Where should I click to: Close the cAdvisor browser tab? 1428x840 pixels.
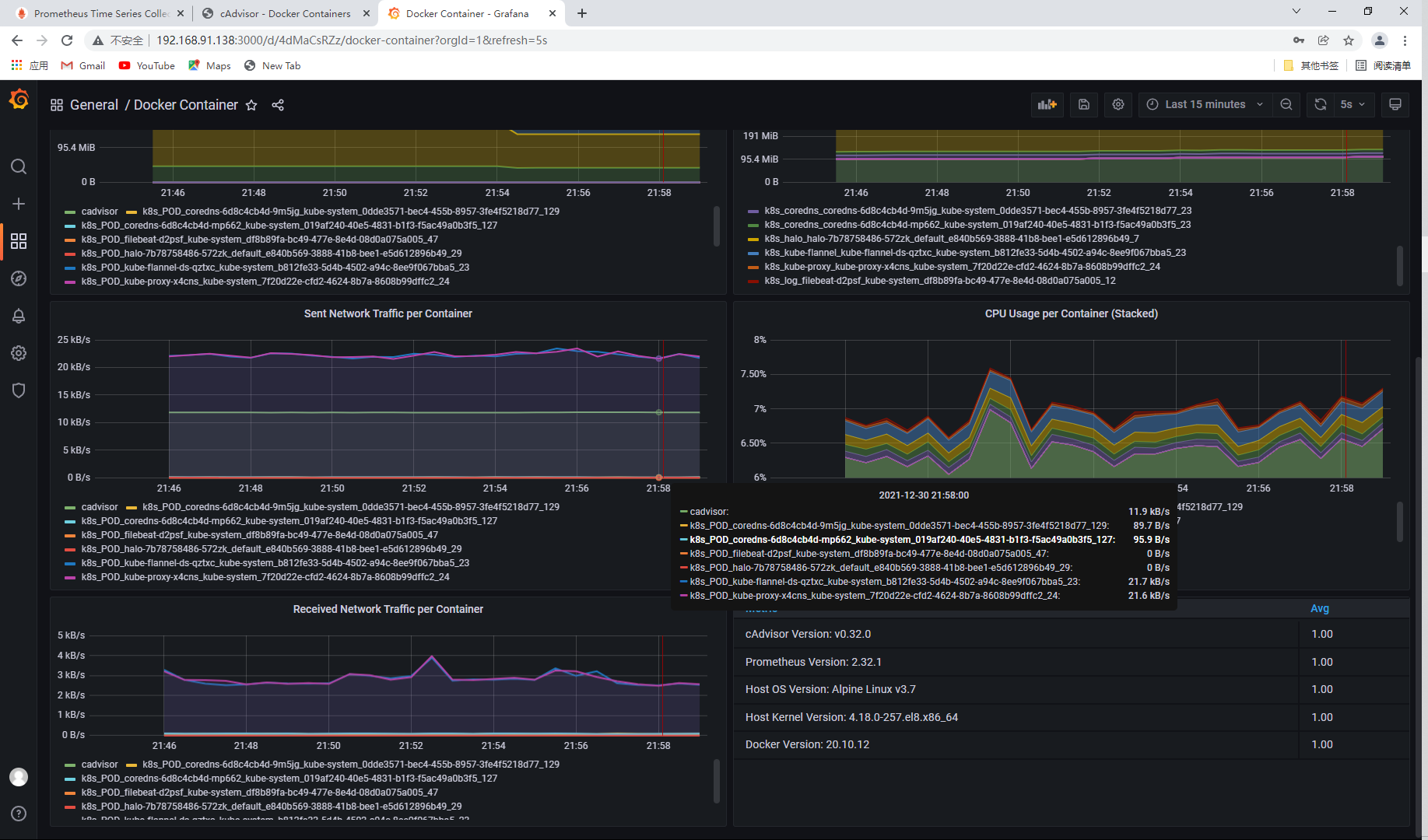coord(367,13)
